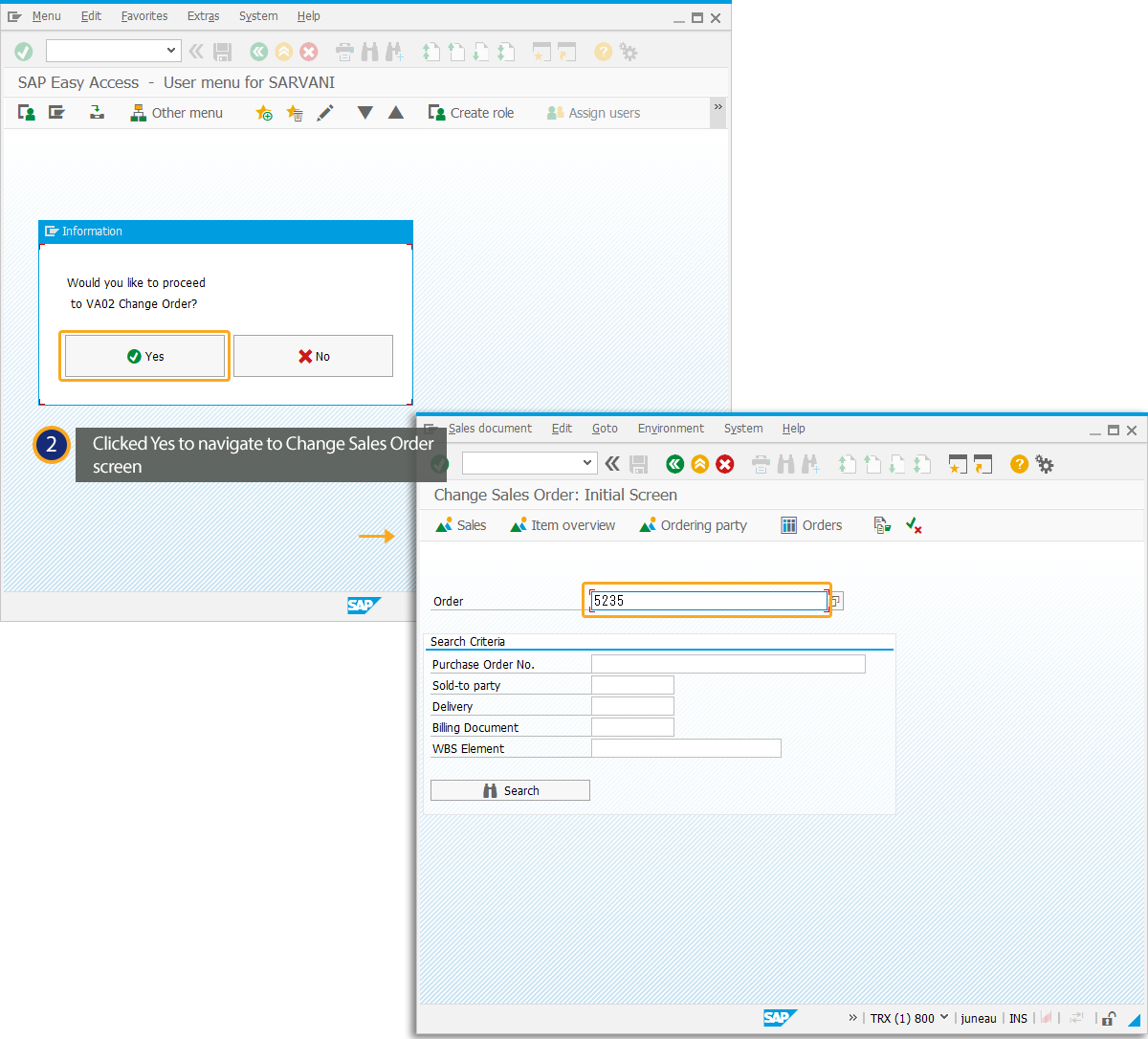
Task: Click Print icon in Sales Order toolbar
Action: 761,464
